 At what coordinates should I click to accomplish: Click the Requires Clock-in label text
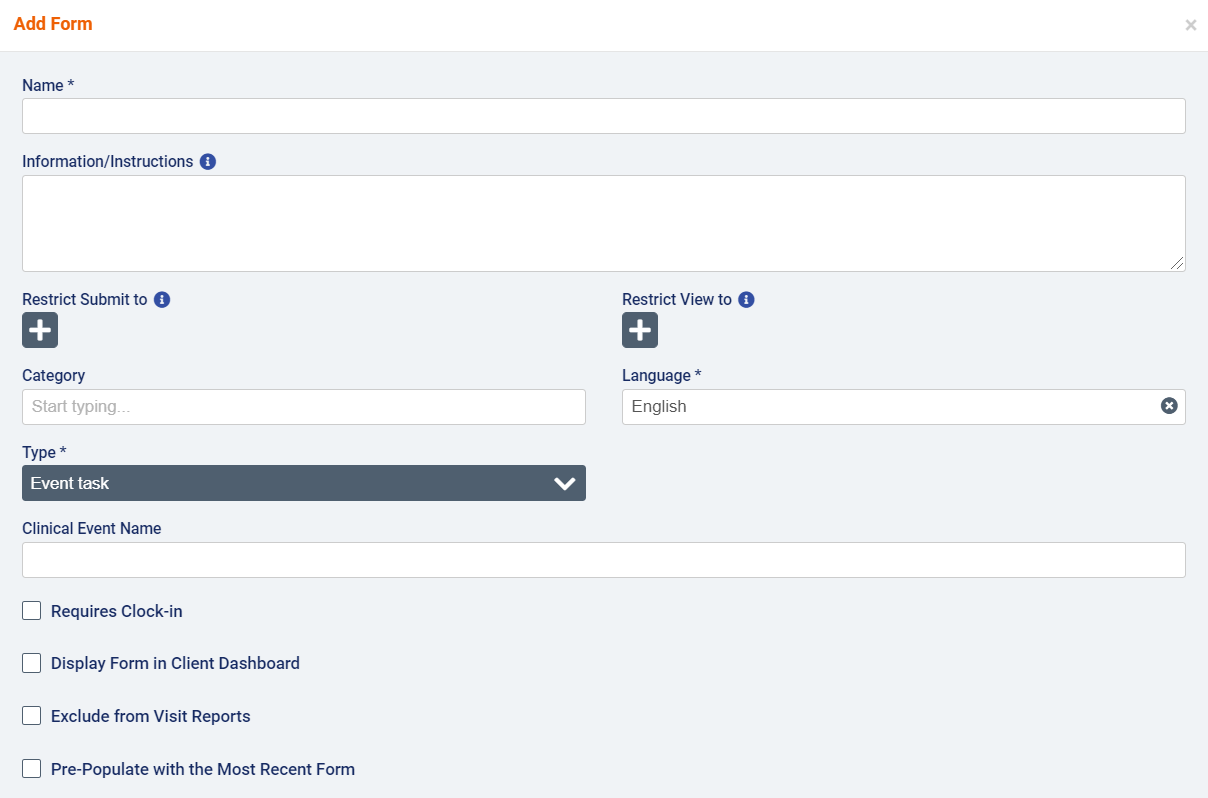(x=117, y=611)
